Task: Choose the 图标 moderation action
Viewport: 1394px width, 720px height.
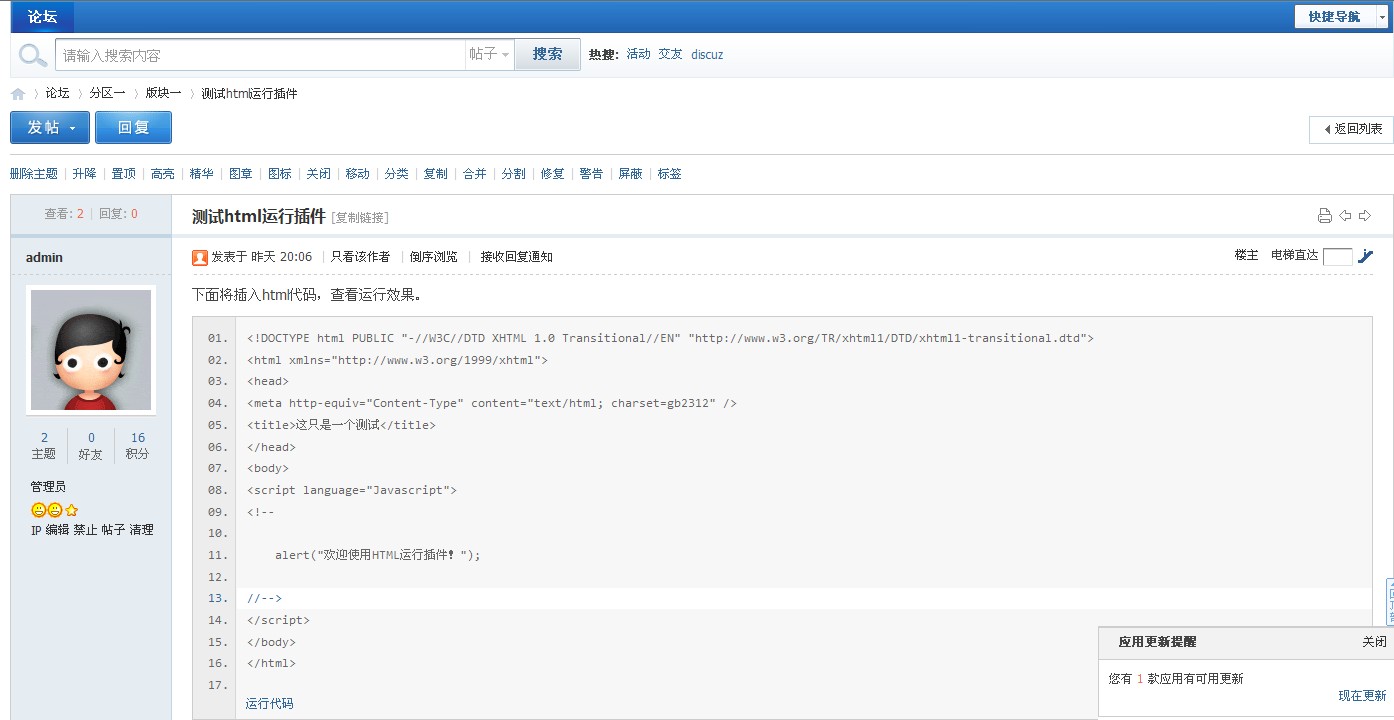Action: [x=279, y=174]
